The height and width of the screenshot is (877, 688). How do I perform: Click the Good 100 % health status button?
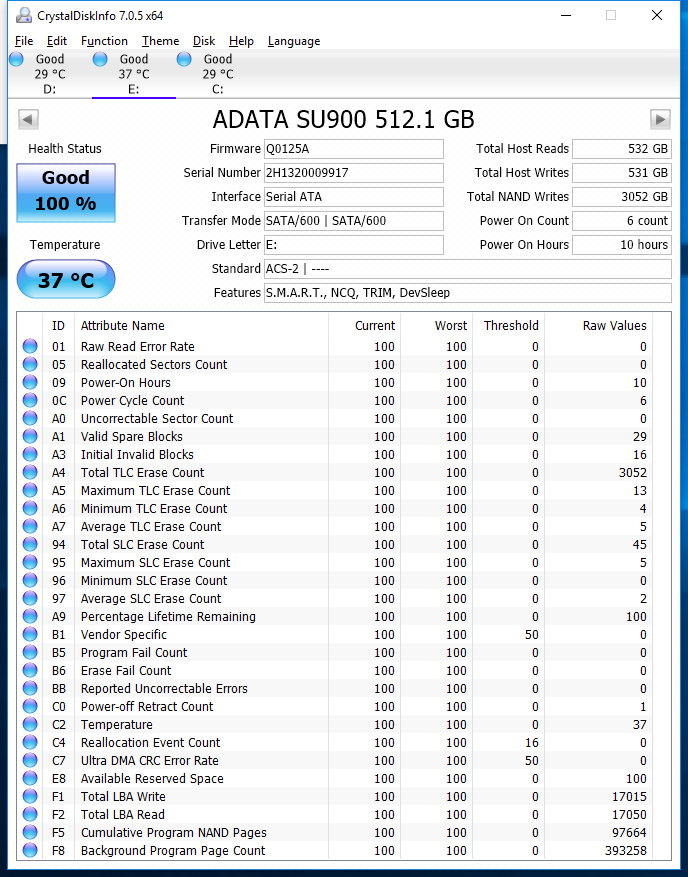pos(66,192)
